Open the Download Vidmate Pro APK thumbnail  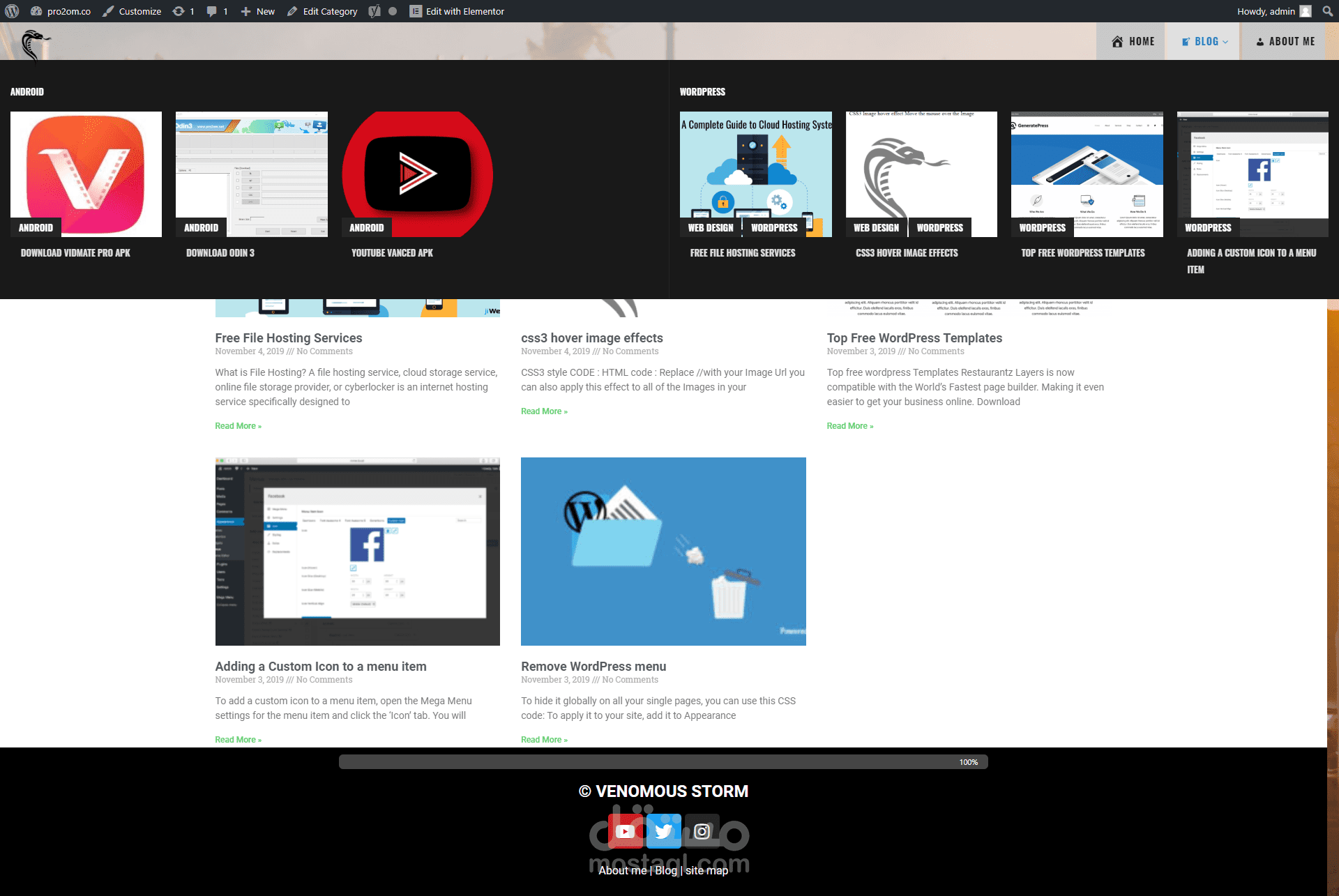click(86, 174)
